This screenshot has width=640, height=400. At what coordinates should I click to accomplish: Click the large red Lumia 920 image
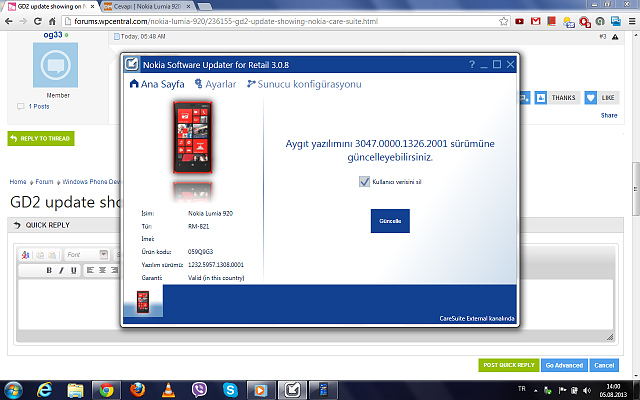[x=193, y=138]
